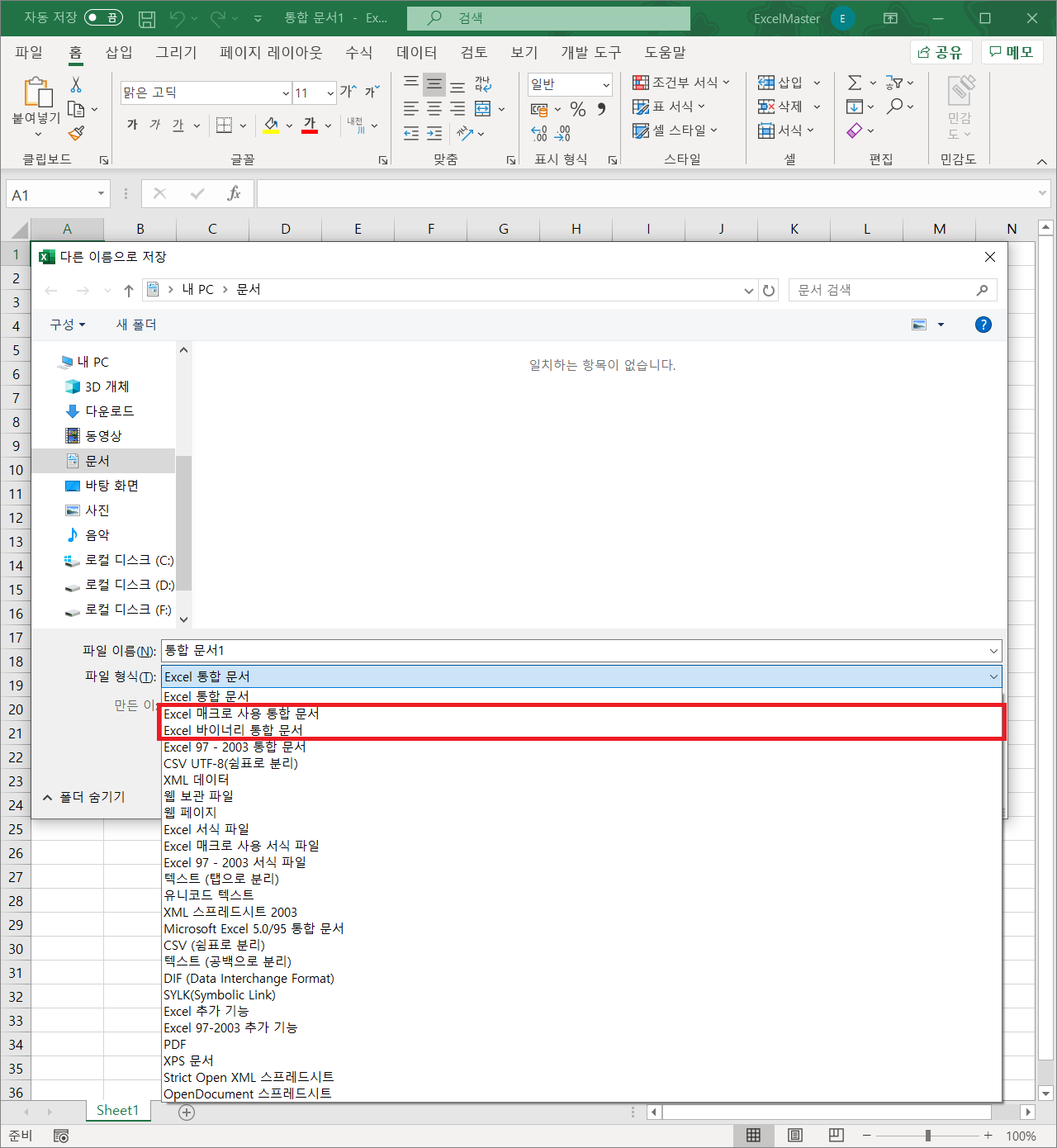This screenshot has width=1057, height=1148.
Task: Open the 개발 도구 ribbon tab
Action: 590,52
